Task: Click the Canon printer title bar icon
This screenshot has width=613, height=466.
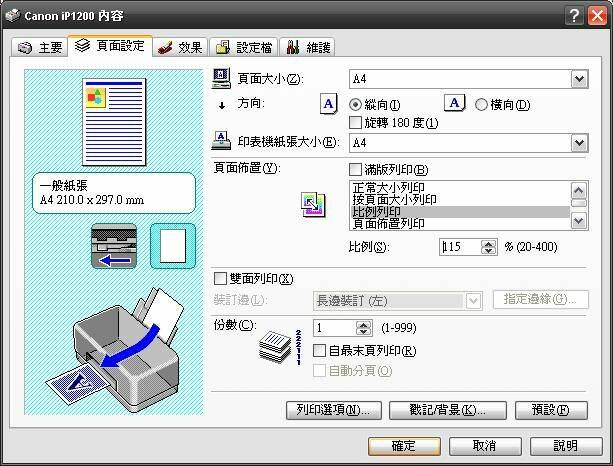Action: [x=13, y=15]
